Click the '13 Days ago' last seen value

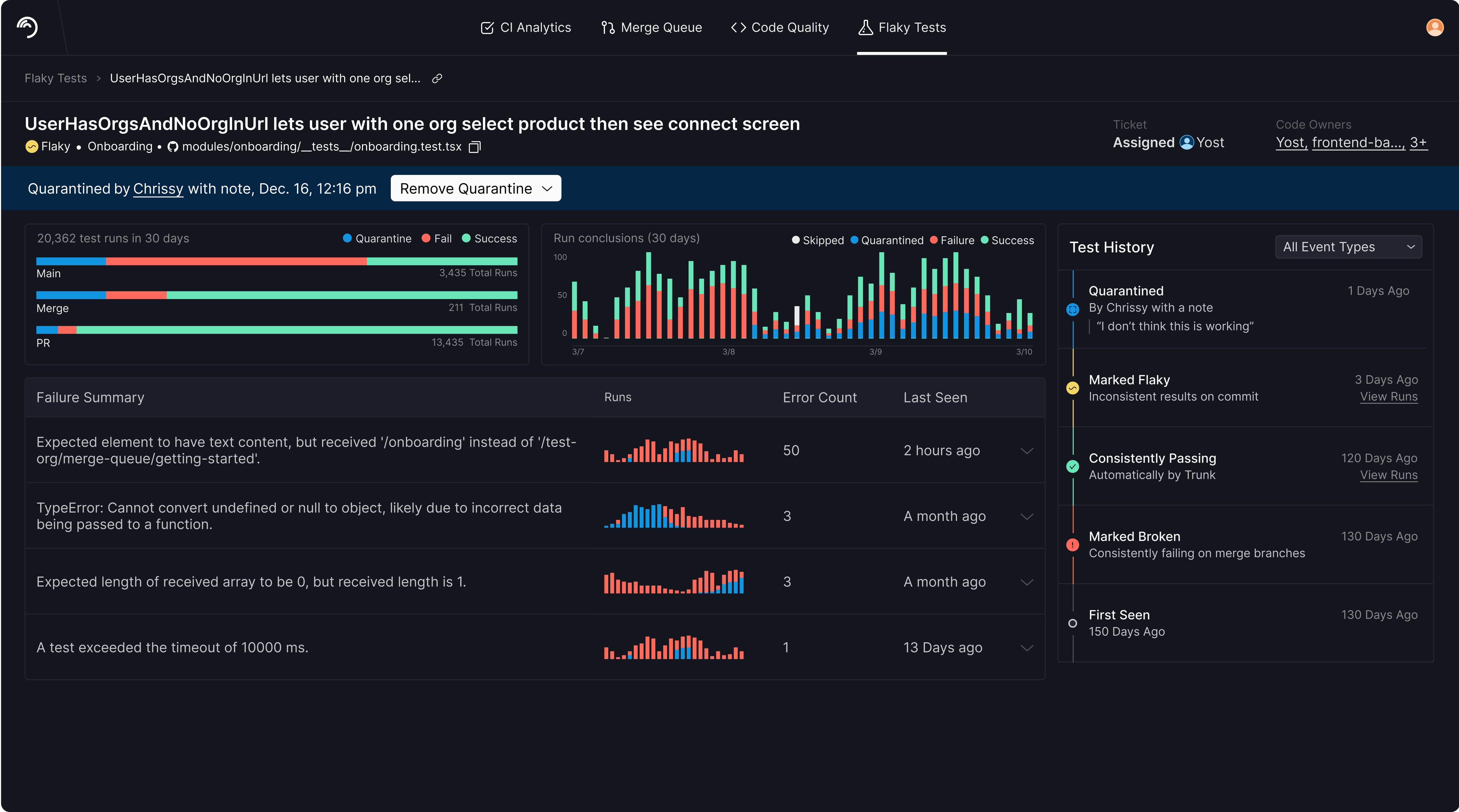click(x=942, y=648)
